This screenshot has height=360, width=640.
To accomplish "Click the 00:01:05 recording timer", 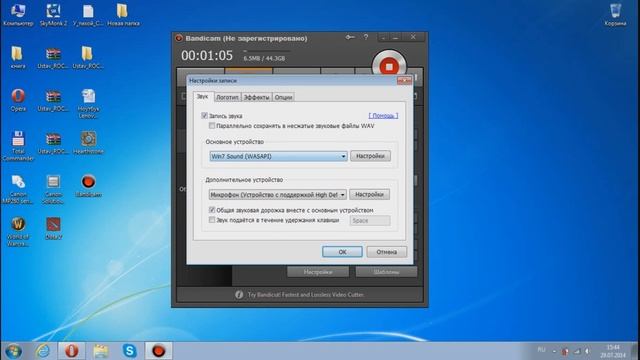I will click(207, 56).
